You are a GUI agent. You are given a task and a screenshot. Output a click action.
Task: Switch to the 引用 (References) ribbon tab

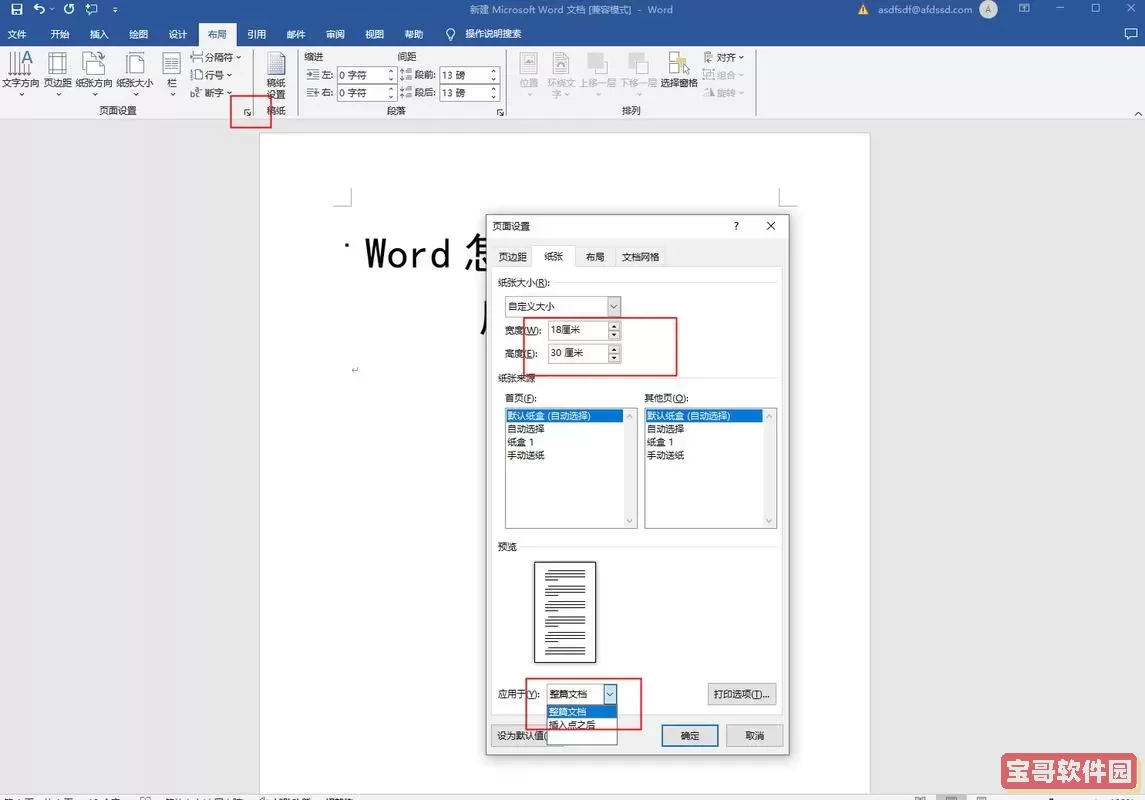(256, 34)
